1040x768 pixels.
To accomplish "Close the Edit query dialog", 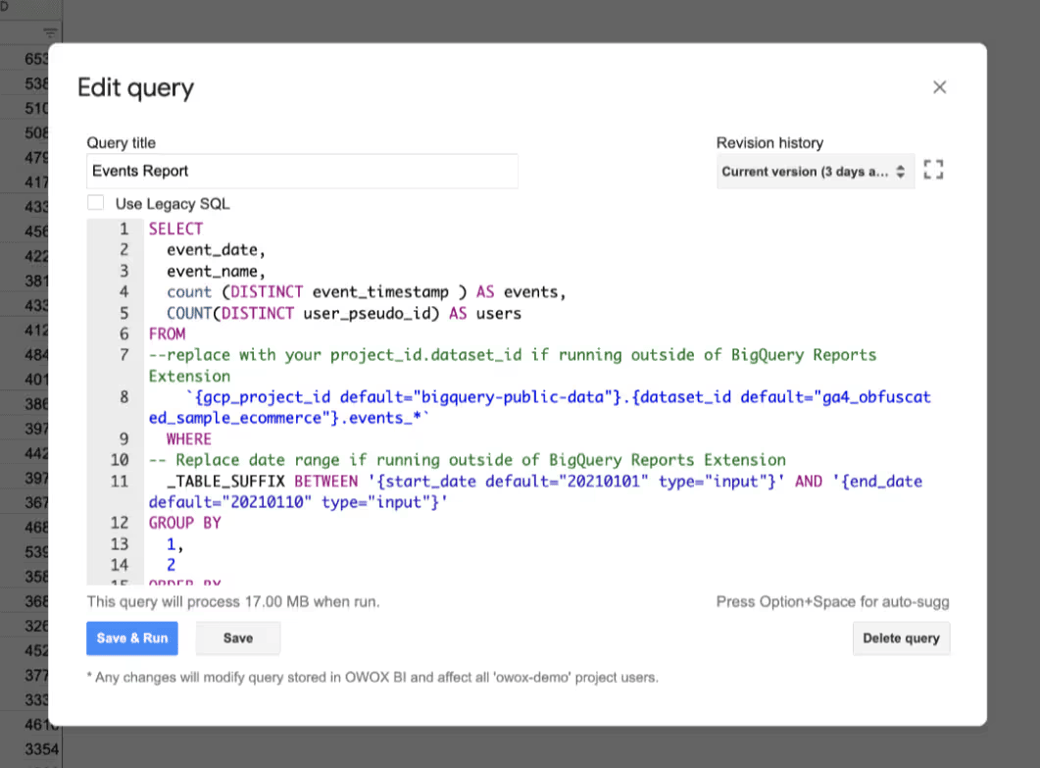I will [x=939, y=87].
